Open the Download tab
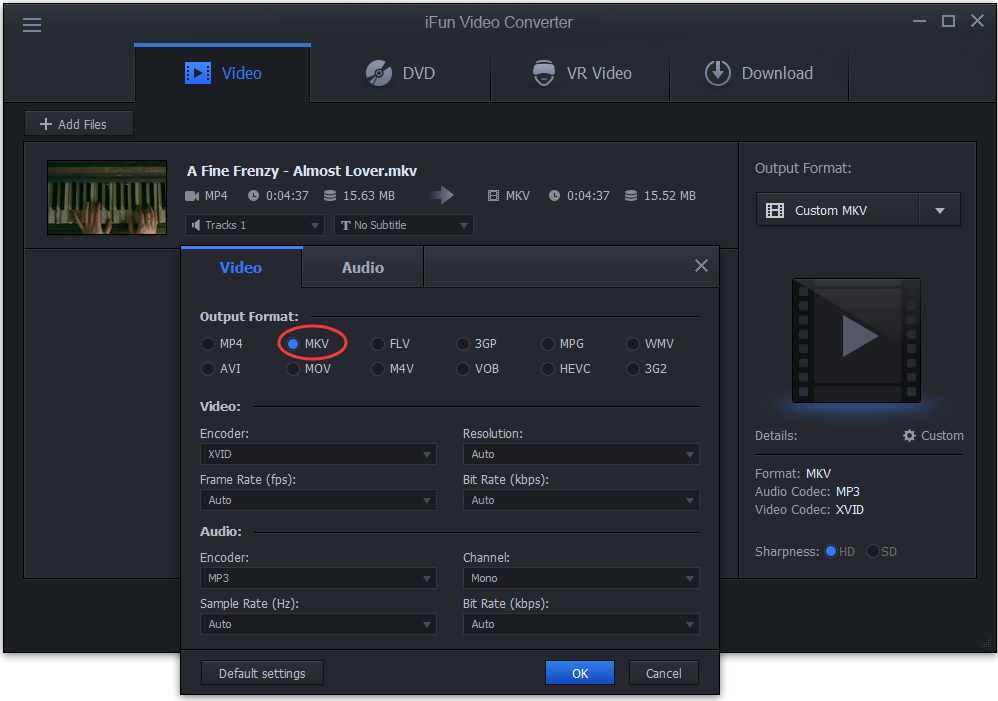The image size is (998, 701). 759,73
